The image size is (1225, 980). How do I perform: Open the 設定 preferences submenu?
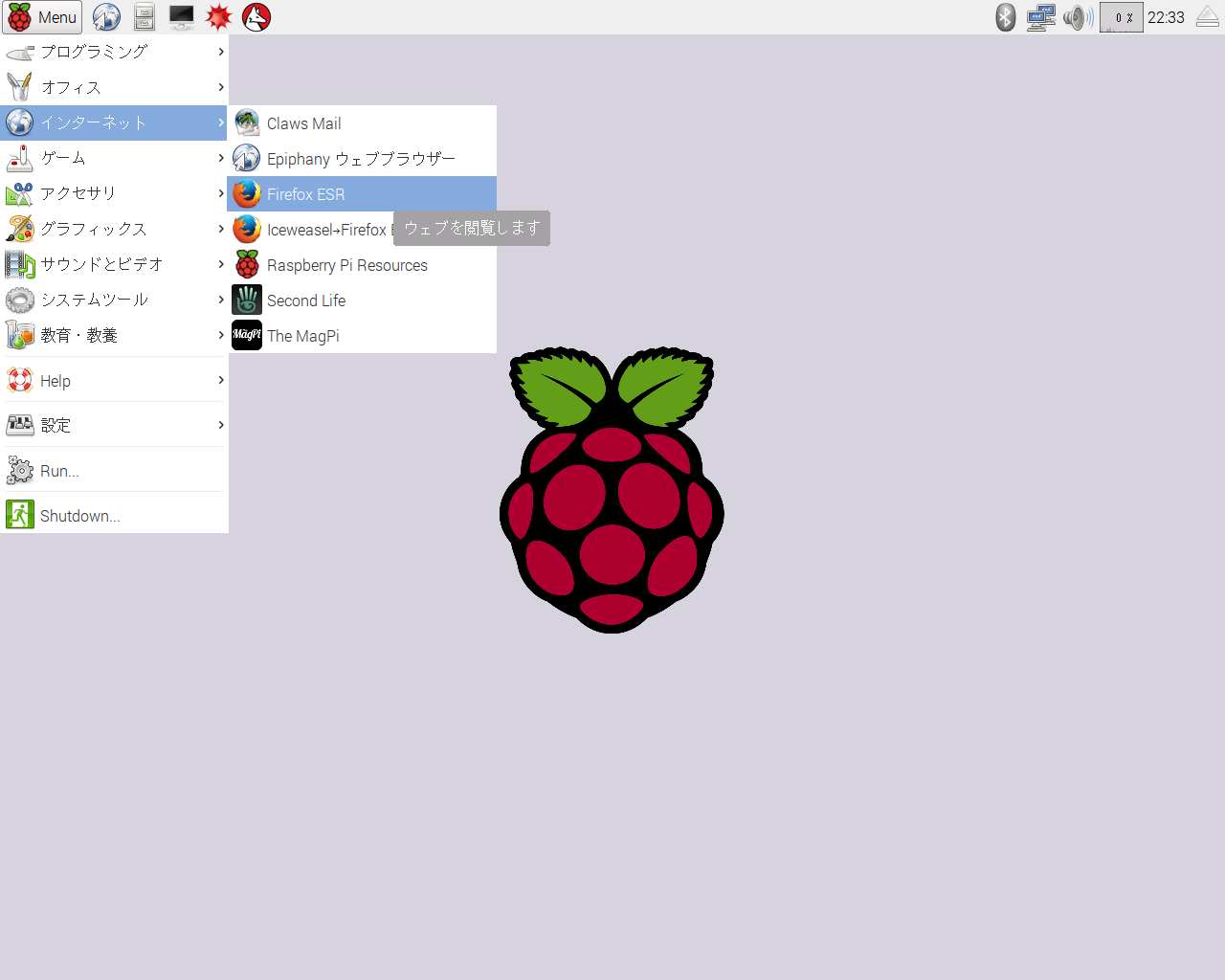pos(114,425)
